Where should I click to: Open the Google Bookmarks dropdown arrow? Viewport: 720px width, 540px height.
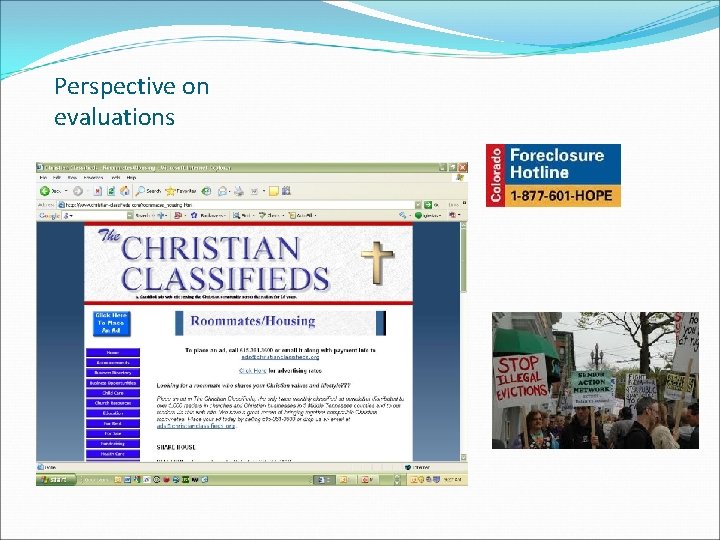(225, 215)
